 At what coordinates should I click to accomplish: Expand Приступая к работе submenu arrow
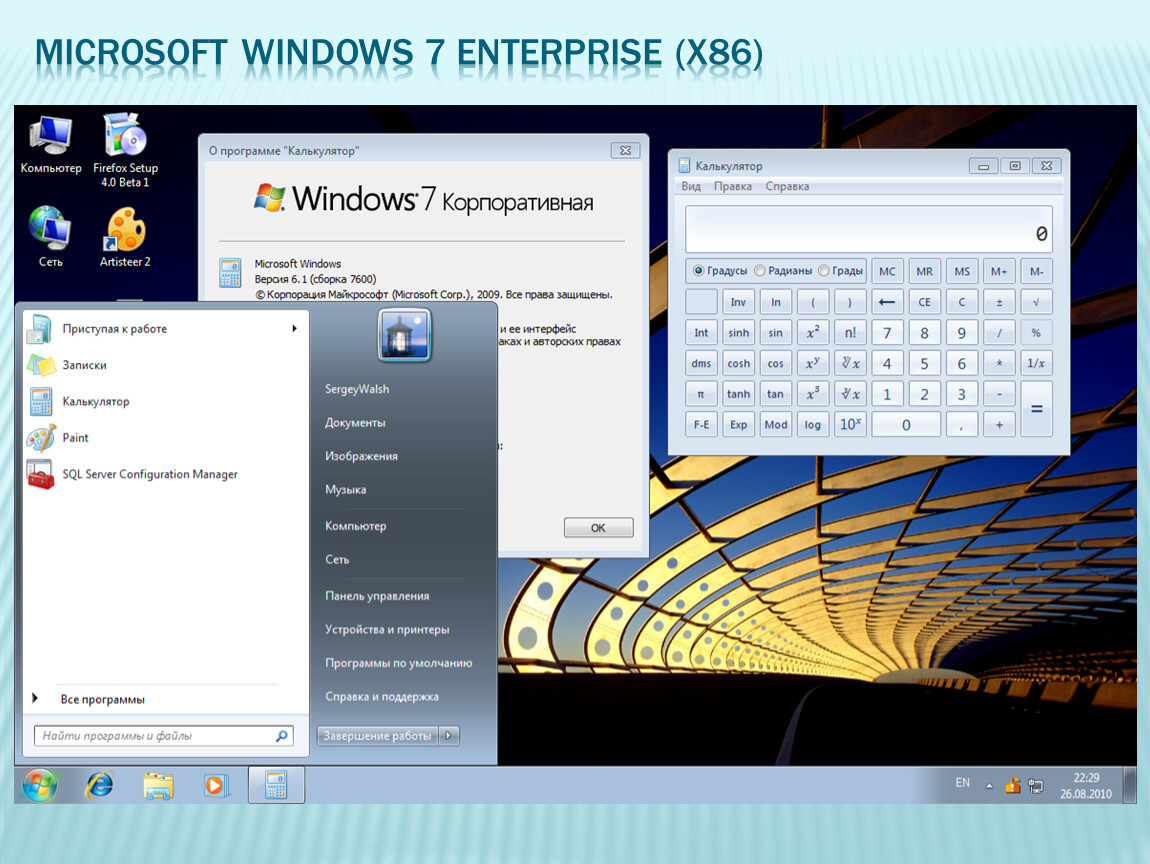[294, 329]
